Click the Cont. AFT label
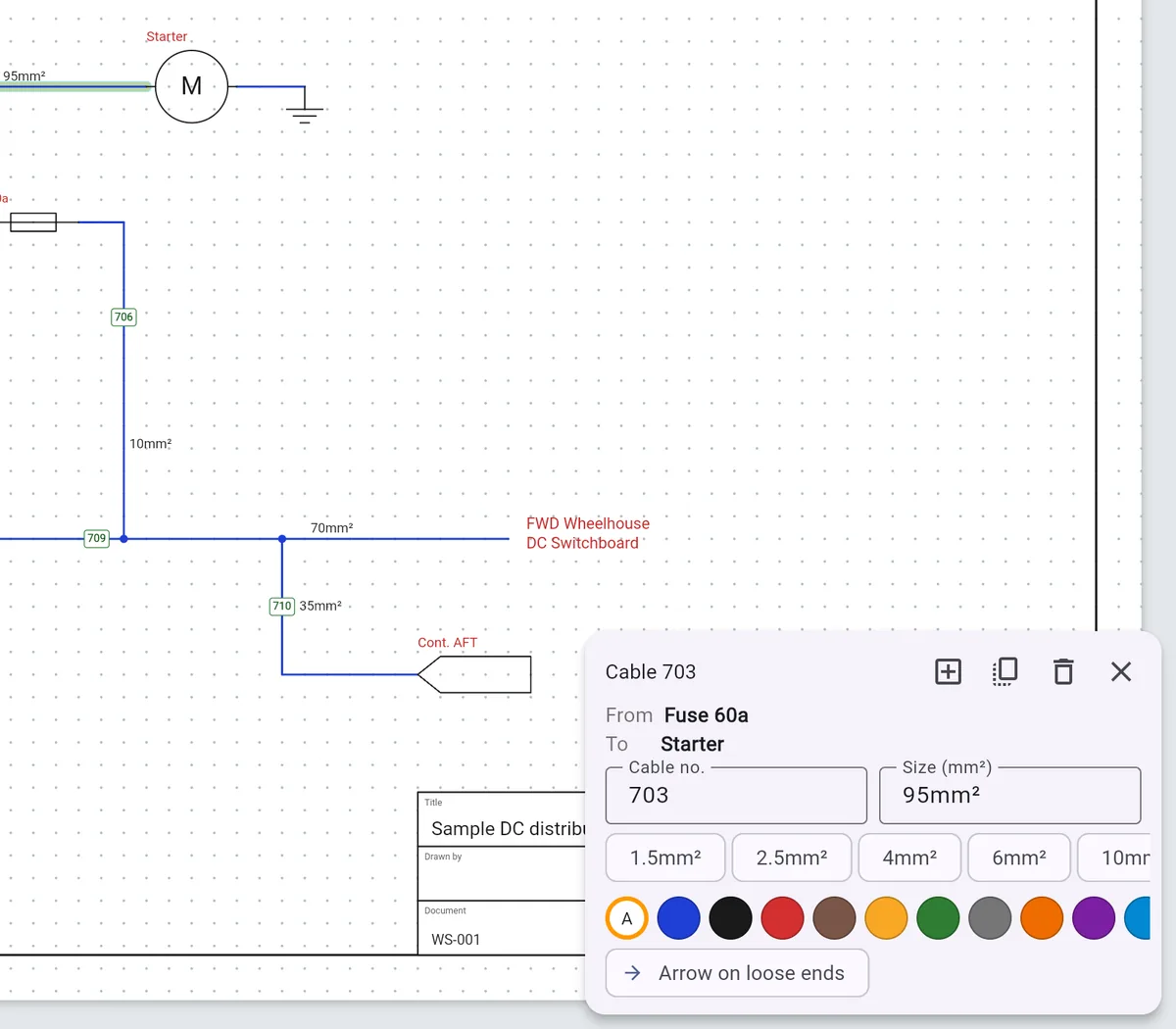1176x1029 pixels. click(448, 643)
